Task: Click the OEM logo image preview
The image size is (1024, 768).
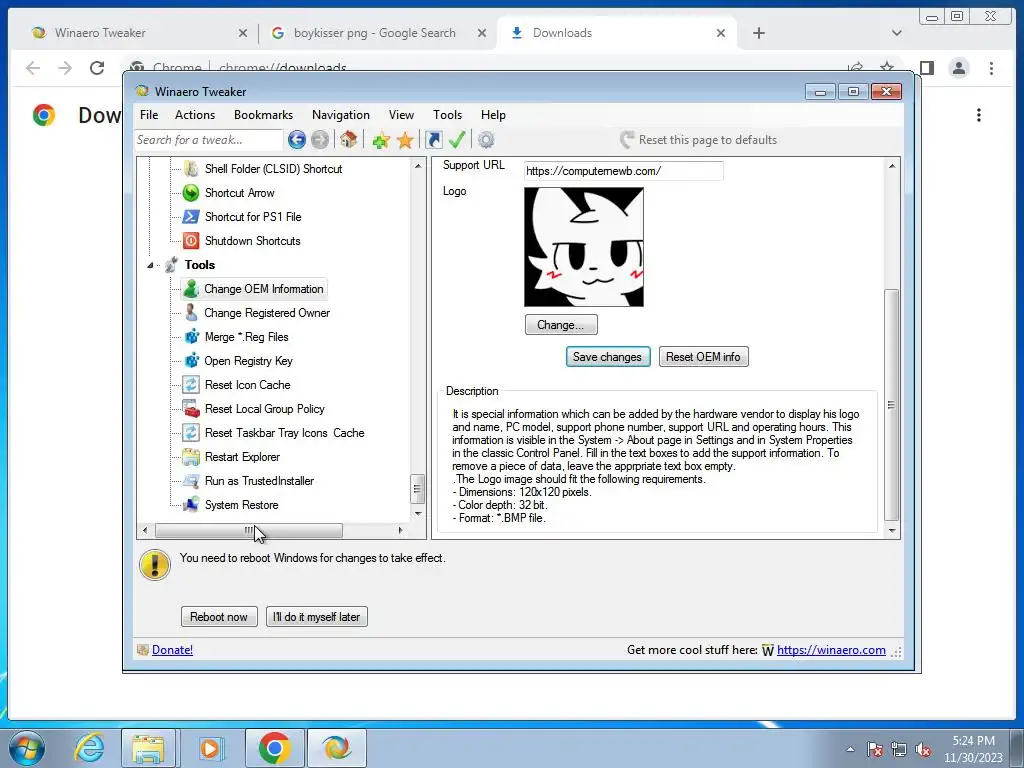Action: (584, 247)
